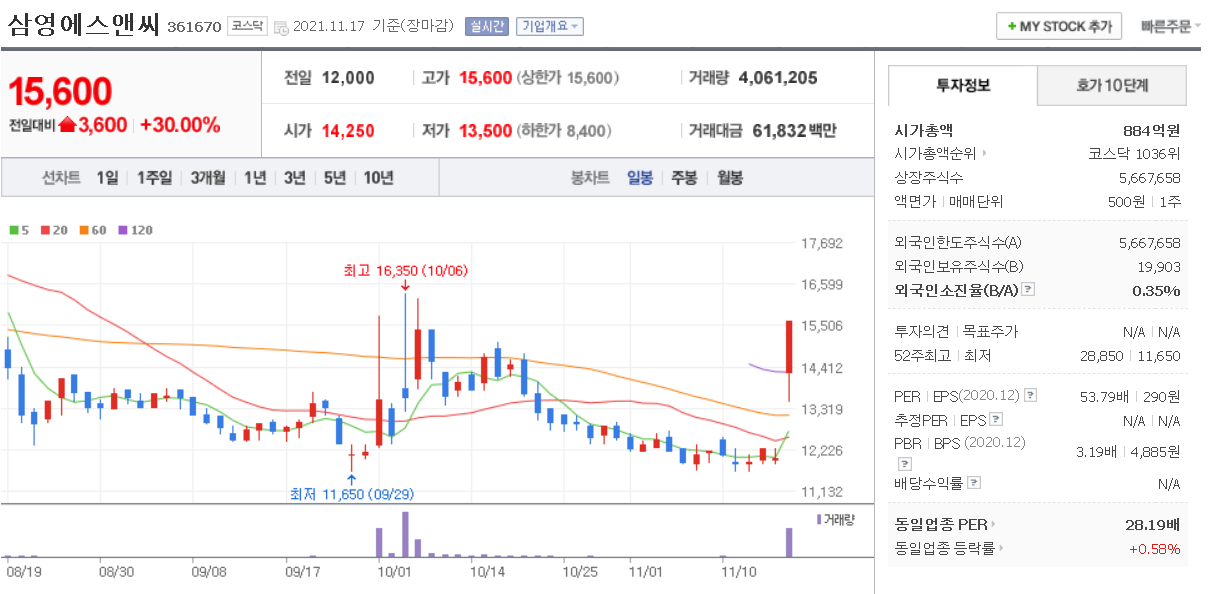1213x594 pixels.
Task: Switch to the 투자정보 tab
Action: [x=962, y=86]
